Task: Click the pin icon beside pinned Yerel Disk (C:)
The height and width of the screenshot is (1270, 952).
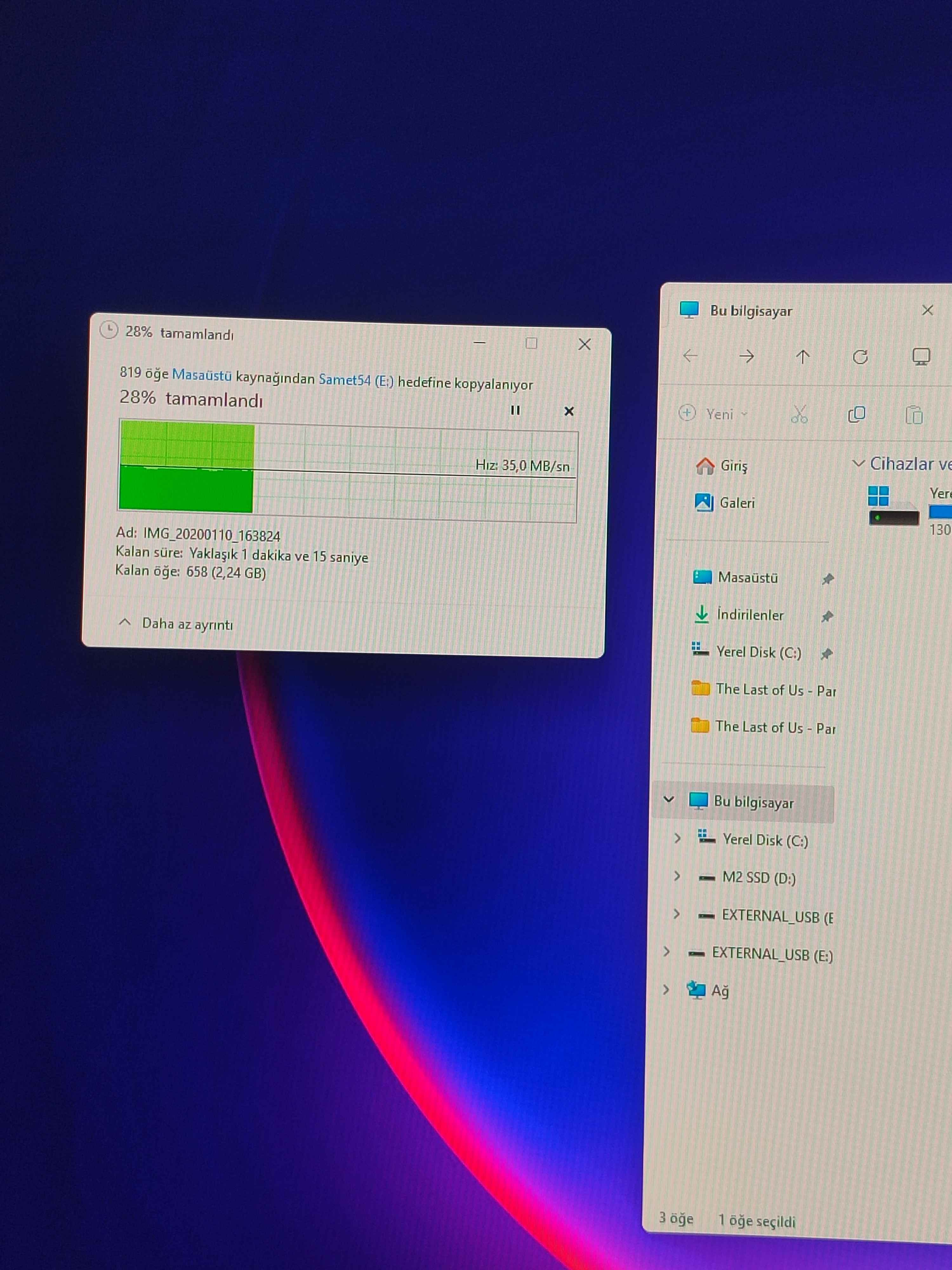Action: point(826,653)
